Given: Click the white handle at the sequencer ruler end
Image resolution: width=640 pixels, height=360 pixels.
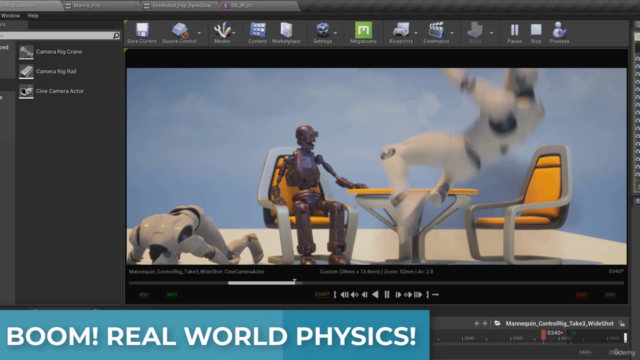Looking at the screenshot, I should click(625, 338).
